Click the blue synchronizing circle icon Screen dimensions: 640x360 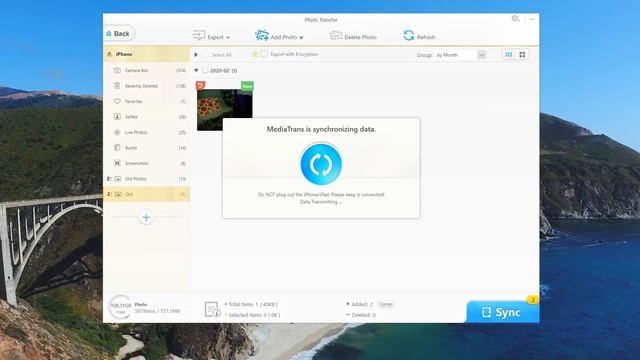[321, 164]
